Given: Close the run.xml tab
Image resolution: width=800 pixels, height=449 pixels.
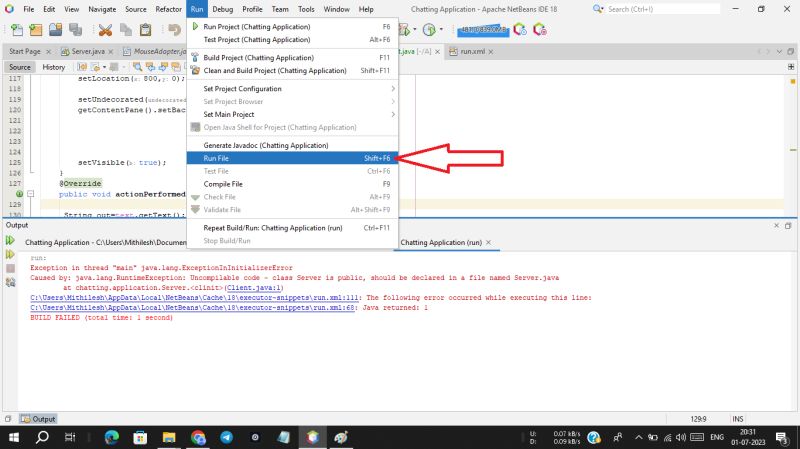Looking at the screenshot, I should (491, 52).
